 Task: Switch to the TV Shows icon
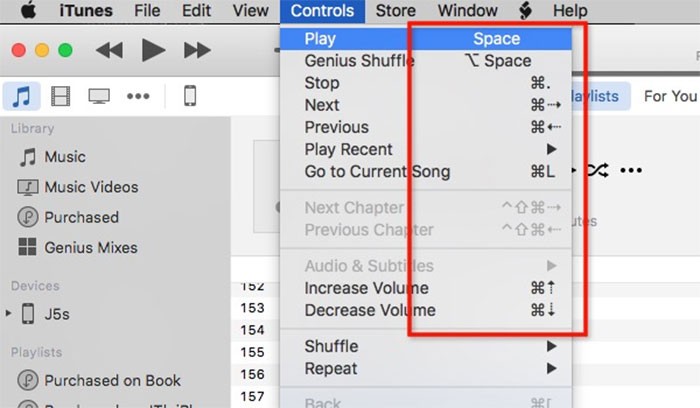click(99, 96)
